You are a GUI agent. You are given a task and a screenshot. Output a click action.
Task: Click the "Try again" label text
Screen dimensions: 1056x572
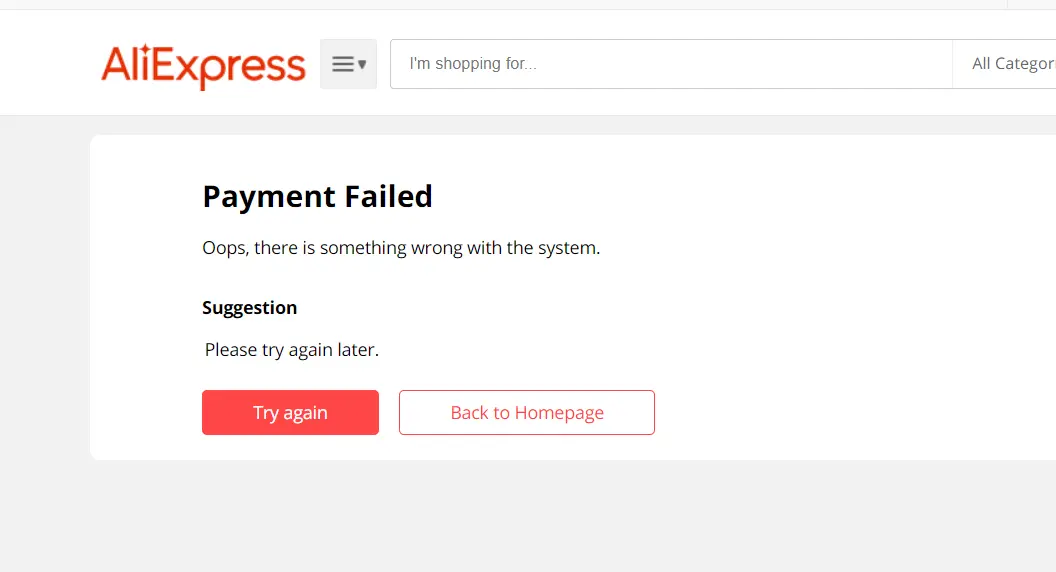(x=290, y=412)
